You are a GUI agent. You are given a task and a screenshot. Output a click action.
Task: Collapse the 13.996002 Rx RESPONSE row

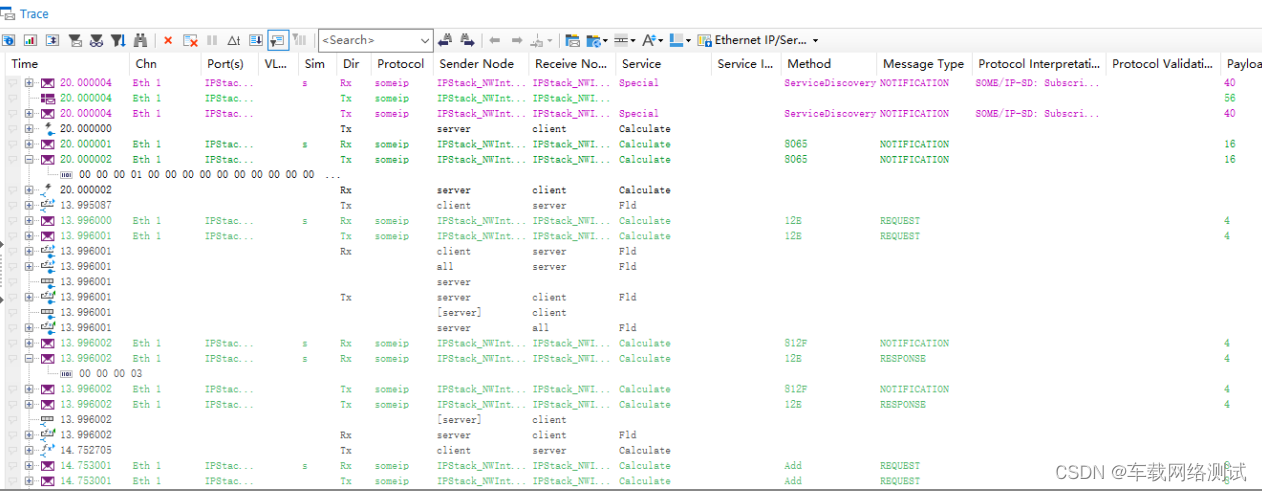pyautogui.click(x=30, y=358)
